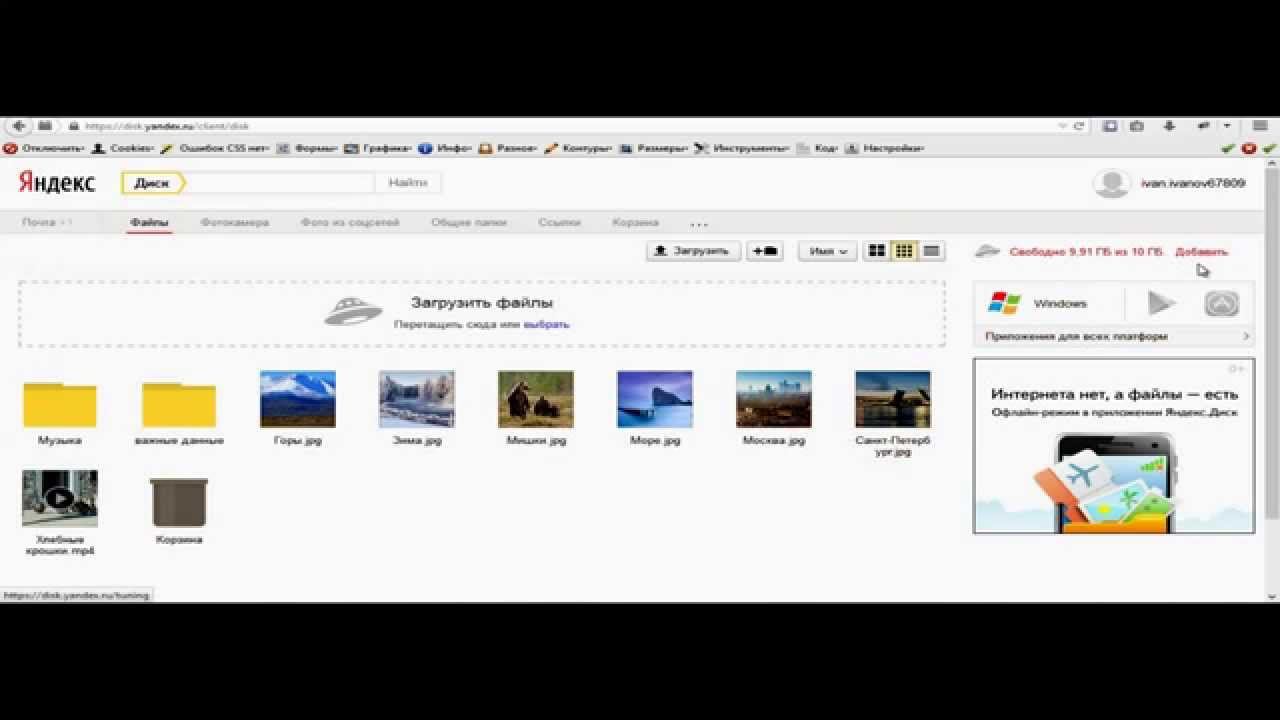Click the user avatar icon

click(1111, 183)
